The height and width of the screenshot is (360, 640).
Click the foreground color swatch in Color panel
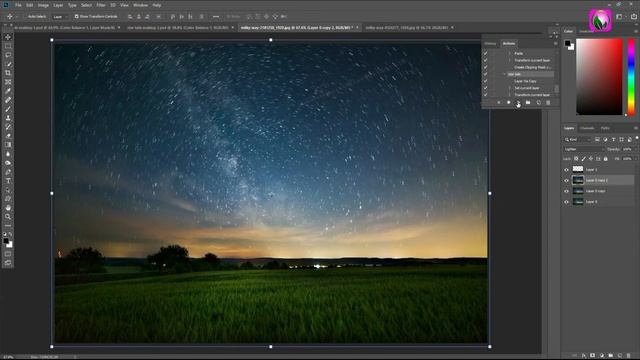point(567,43)
